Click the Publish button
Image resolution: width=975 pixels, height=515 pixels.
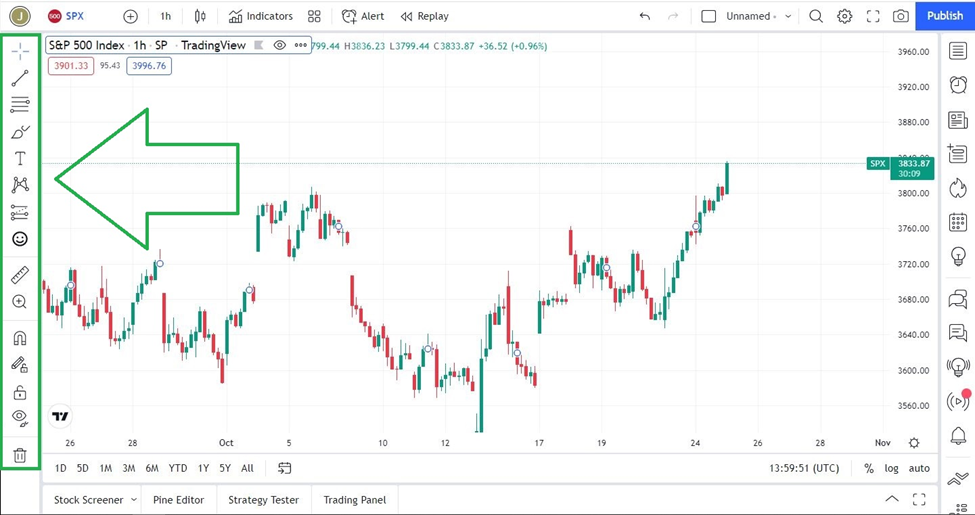pyautogui.click(x=945, y=16)
